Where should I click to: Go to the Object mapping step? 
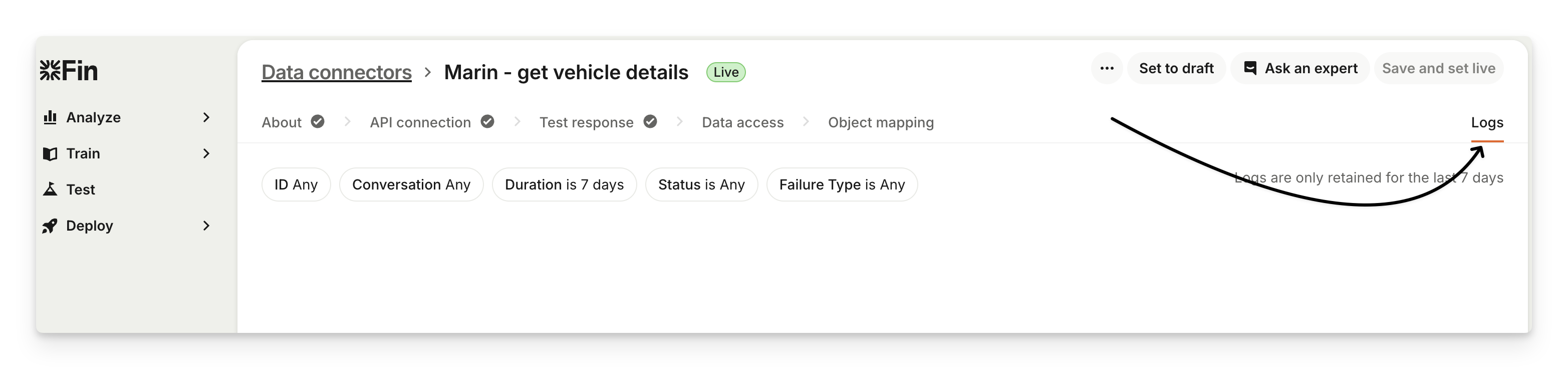pyautogui.click(x=880, y=122)
